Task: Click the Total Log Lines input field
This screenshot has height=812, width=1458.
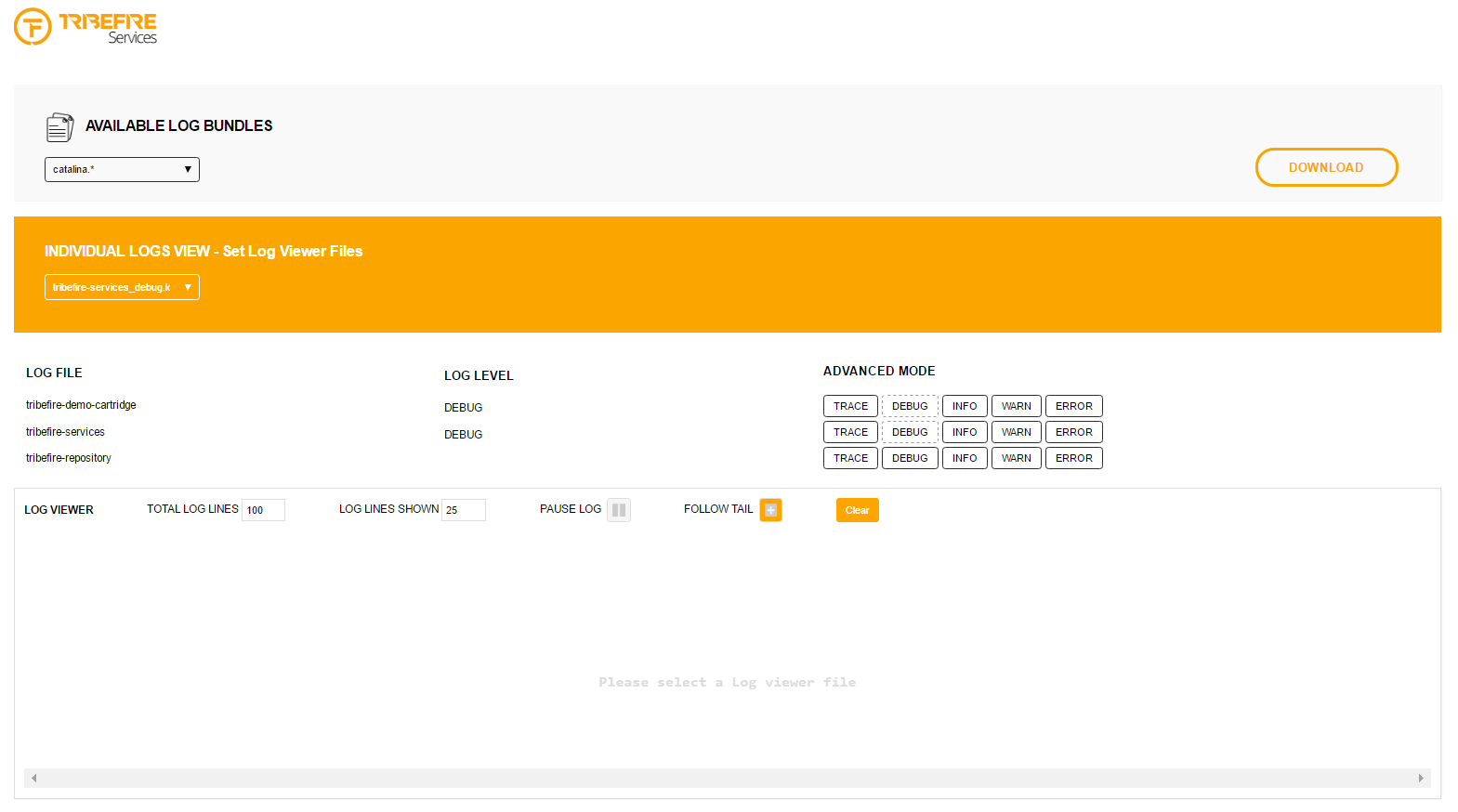Action: click(x=263, y=510)
